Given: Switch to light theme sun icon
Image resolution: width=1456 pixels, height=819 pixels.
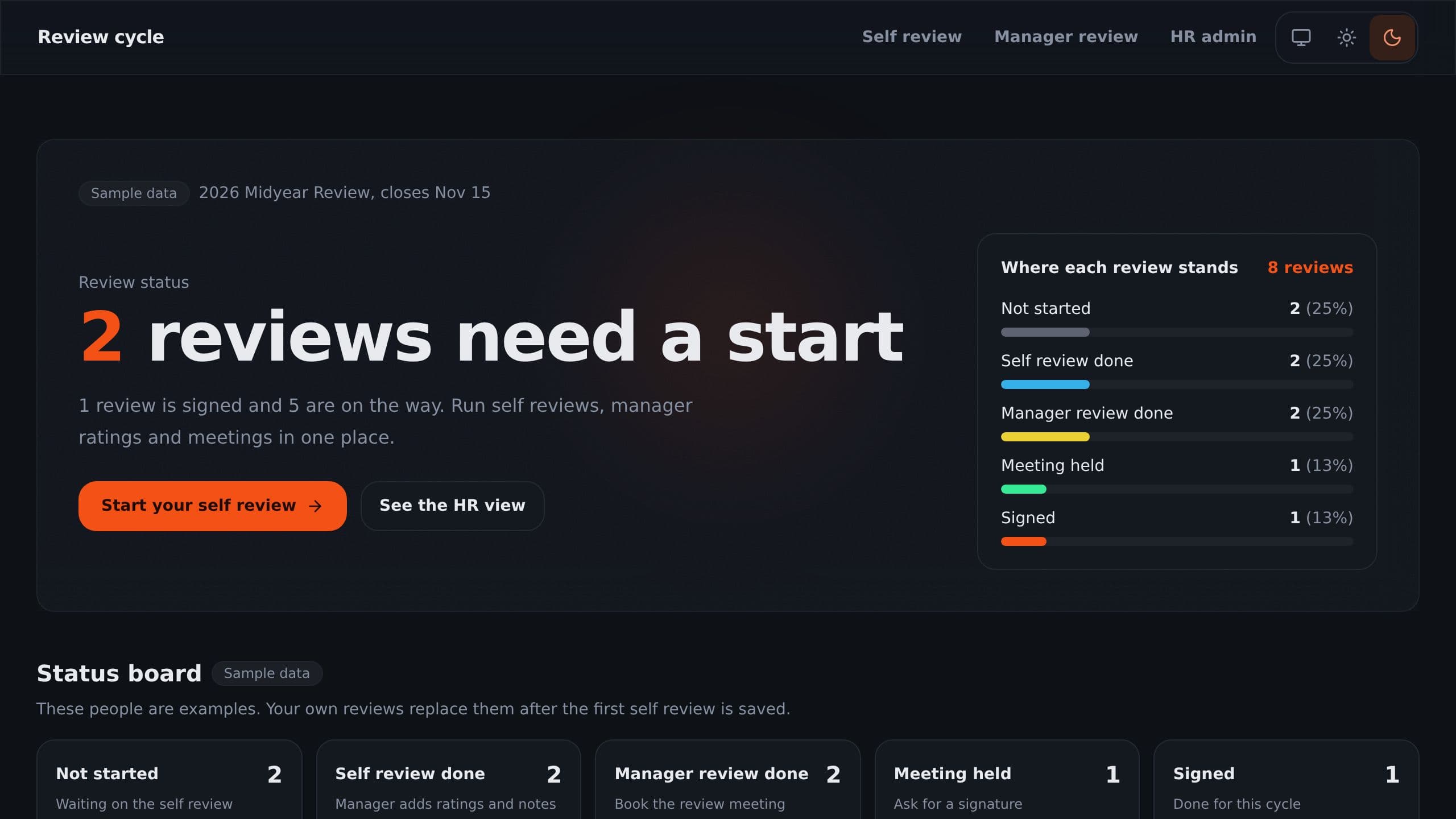Looking at the screenshot, I should 1346,38.
